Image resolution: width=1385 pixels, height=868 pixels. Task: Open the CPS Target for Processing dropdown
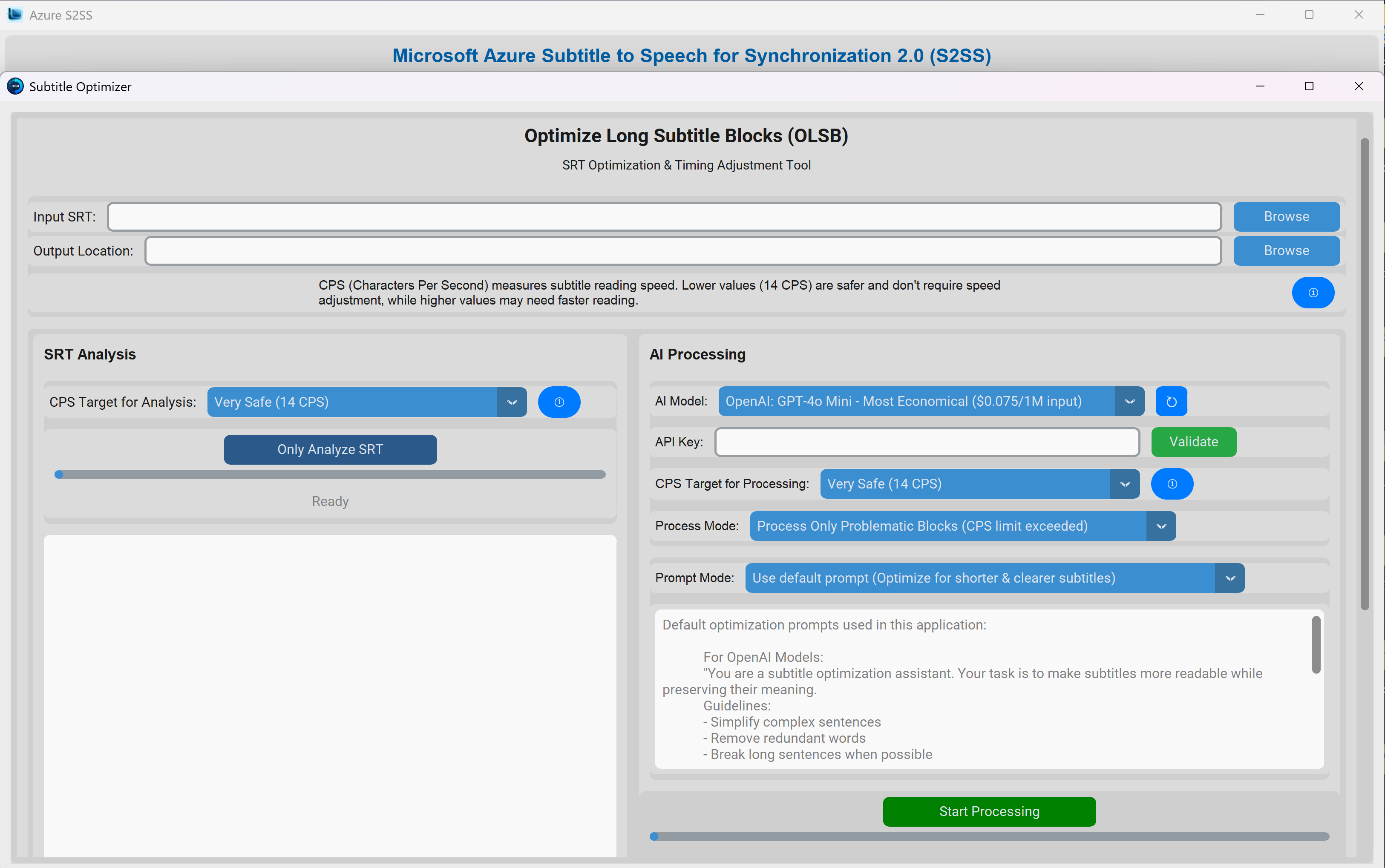[x=1124, y=484]
